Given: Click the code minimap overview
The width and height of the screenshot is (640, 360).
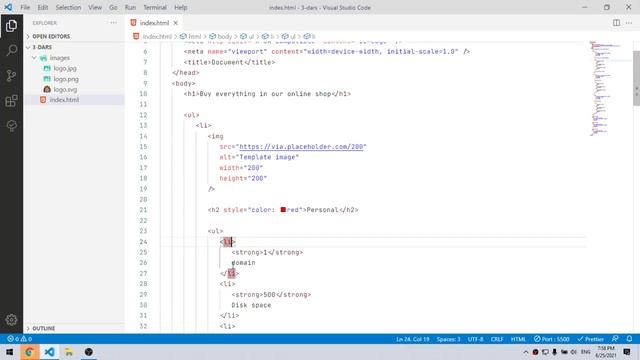Looking at the screenshot, I should coord(609,88).
